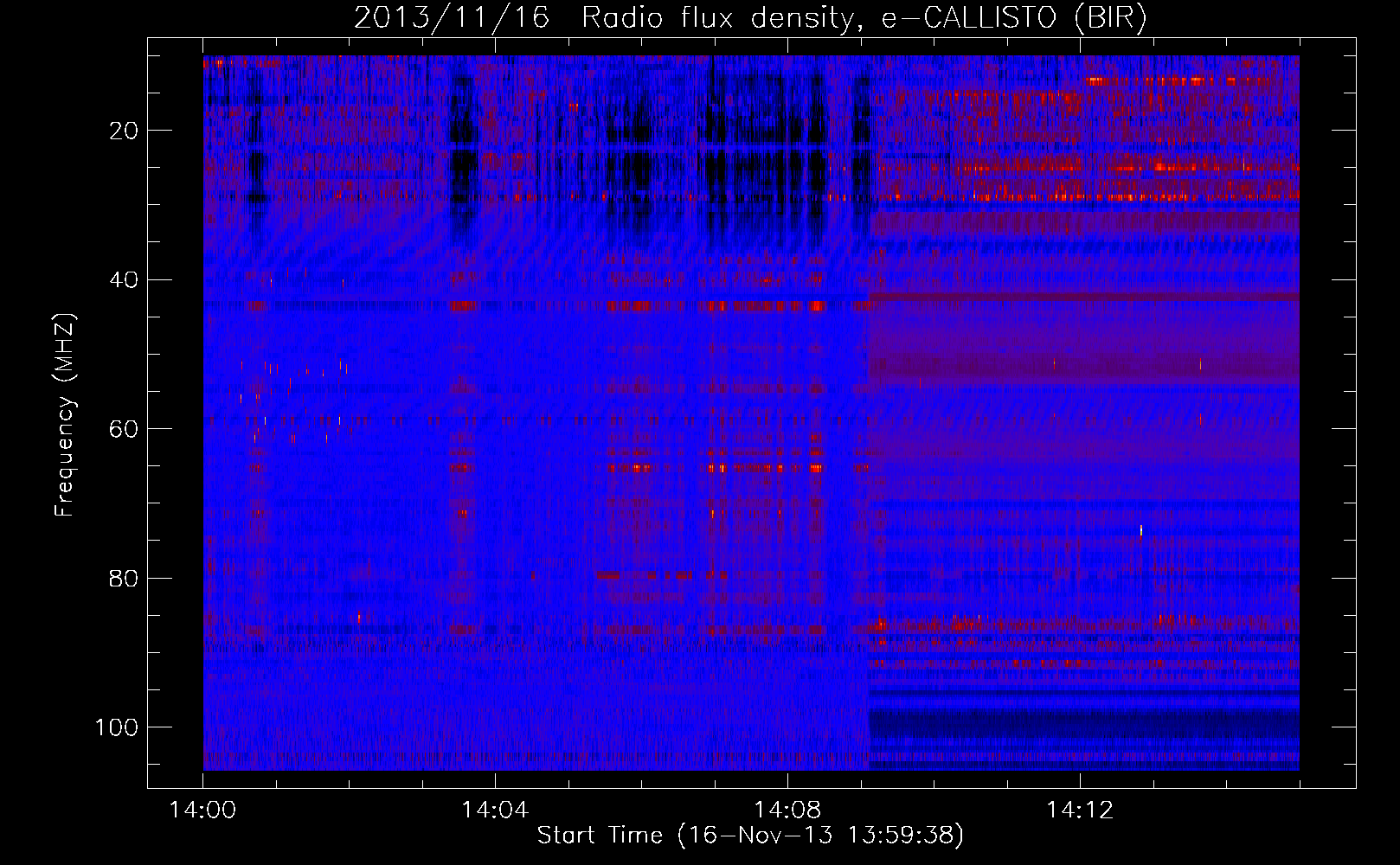This screenshot has height=865, width=1400.
Task: Click the '14:00' time tick label
Action: [x=203, y=811]
